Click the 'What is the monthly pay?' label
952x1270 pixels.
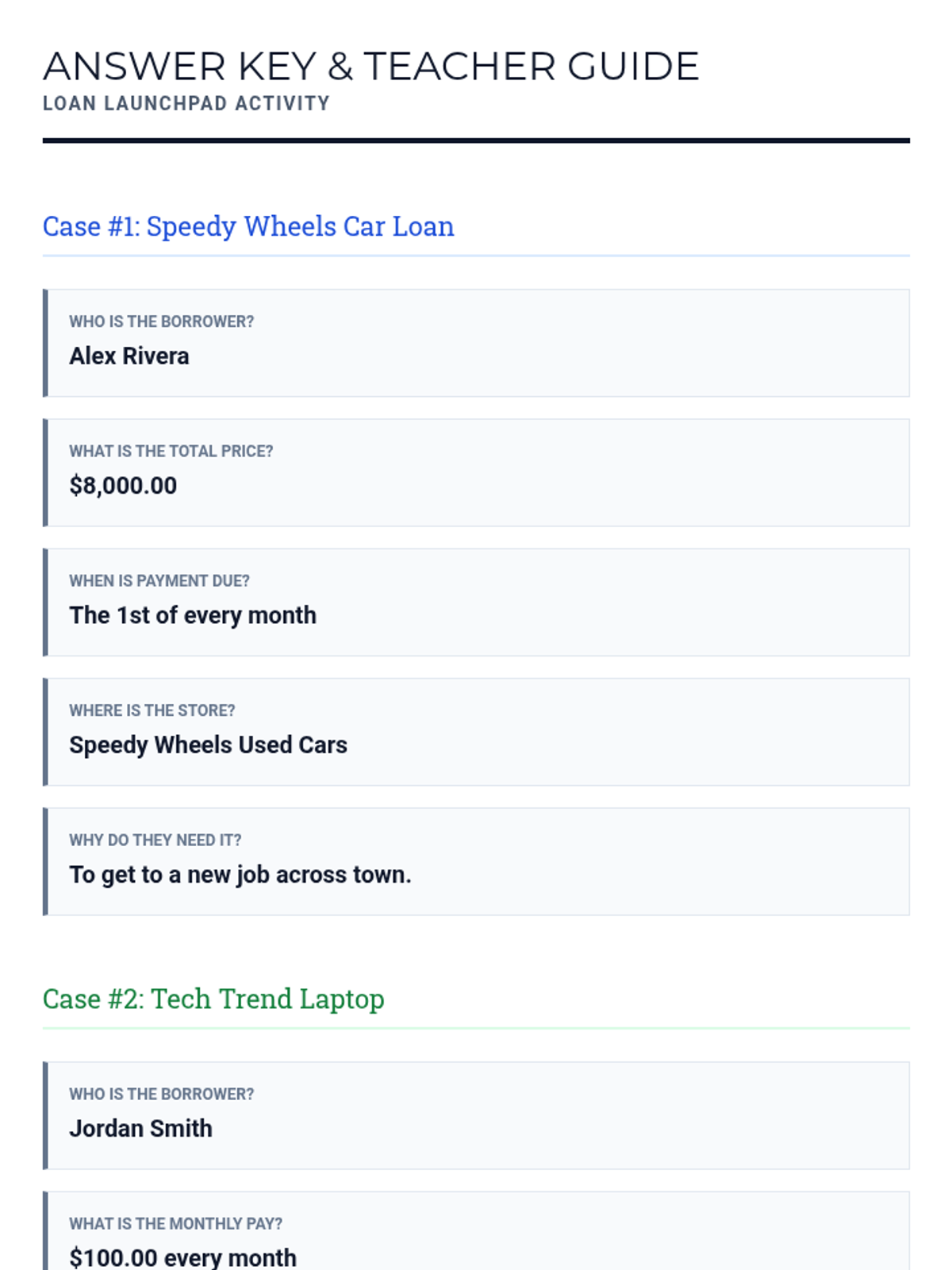tap(176, 1224)
